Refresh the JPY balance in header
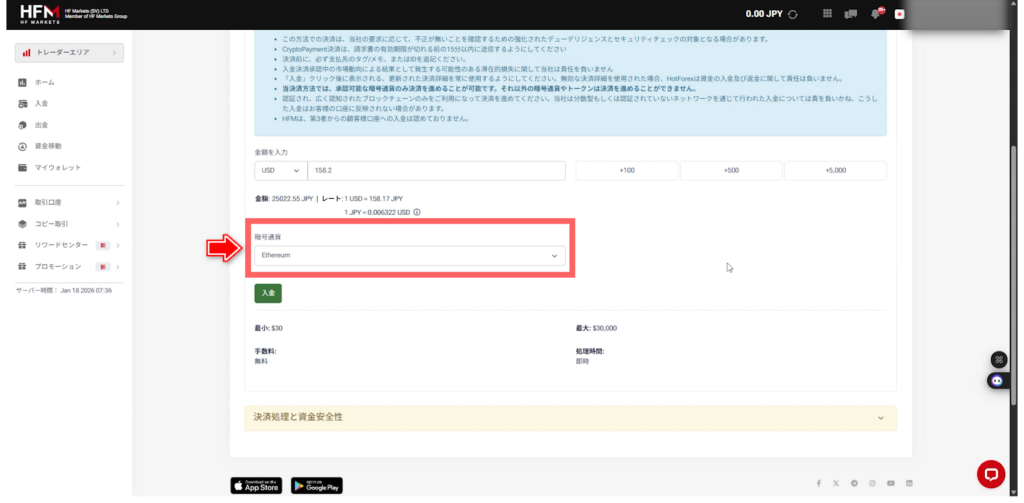The image size is (1024, 503). 793,15
